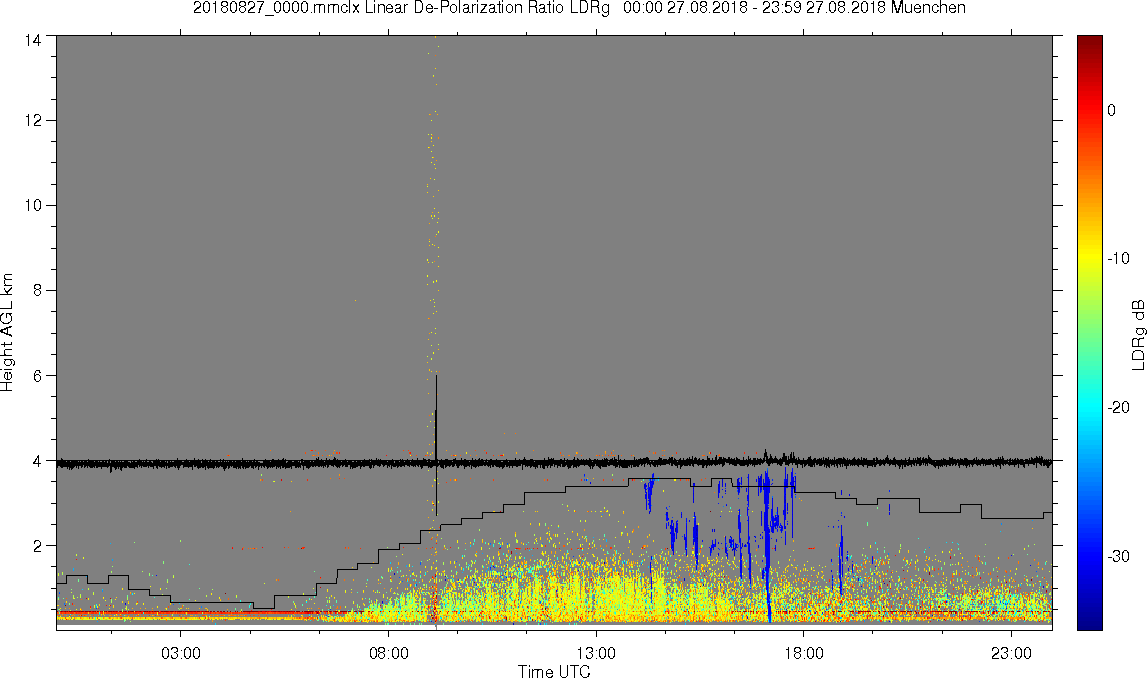Click the colorbar value label 0
This screenshot has width=1147, height=678.
(x=1111, y=110)
